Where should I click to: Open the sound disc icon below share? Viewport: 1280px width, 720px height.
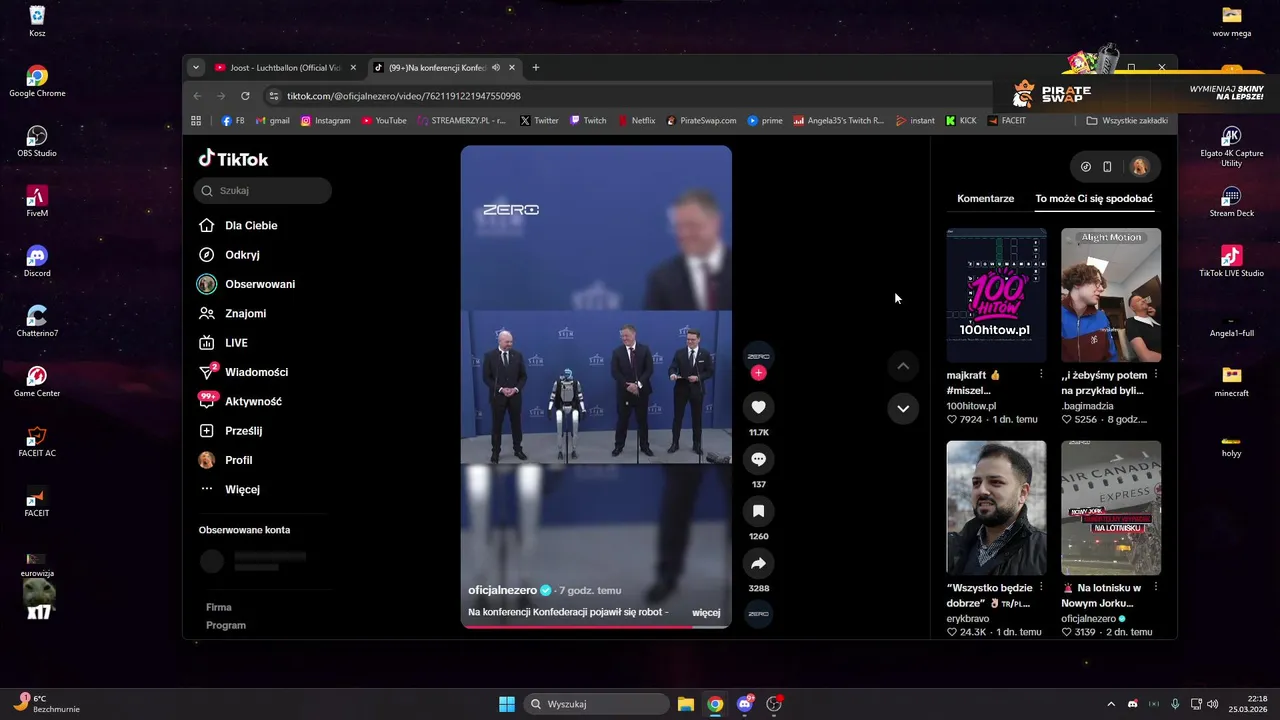[758, 613]
